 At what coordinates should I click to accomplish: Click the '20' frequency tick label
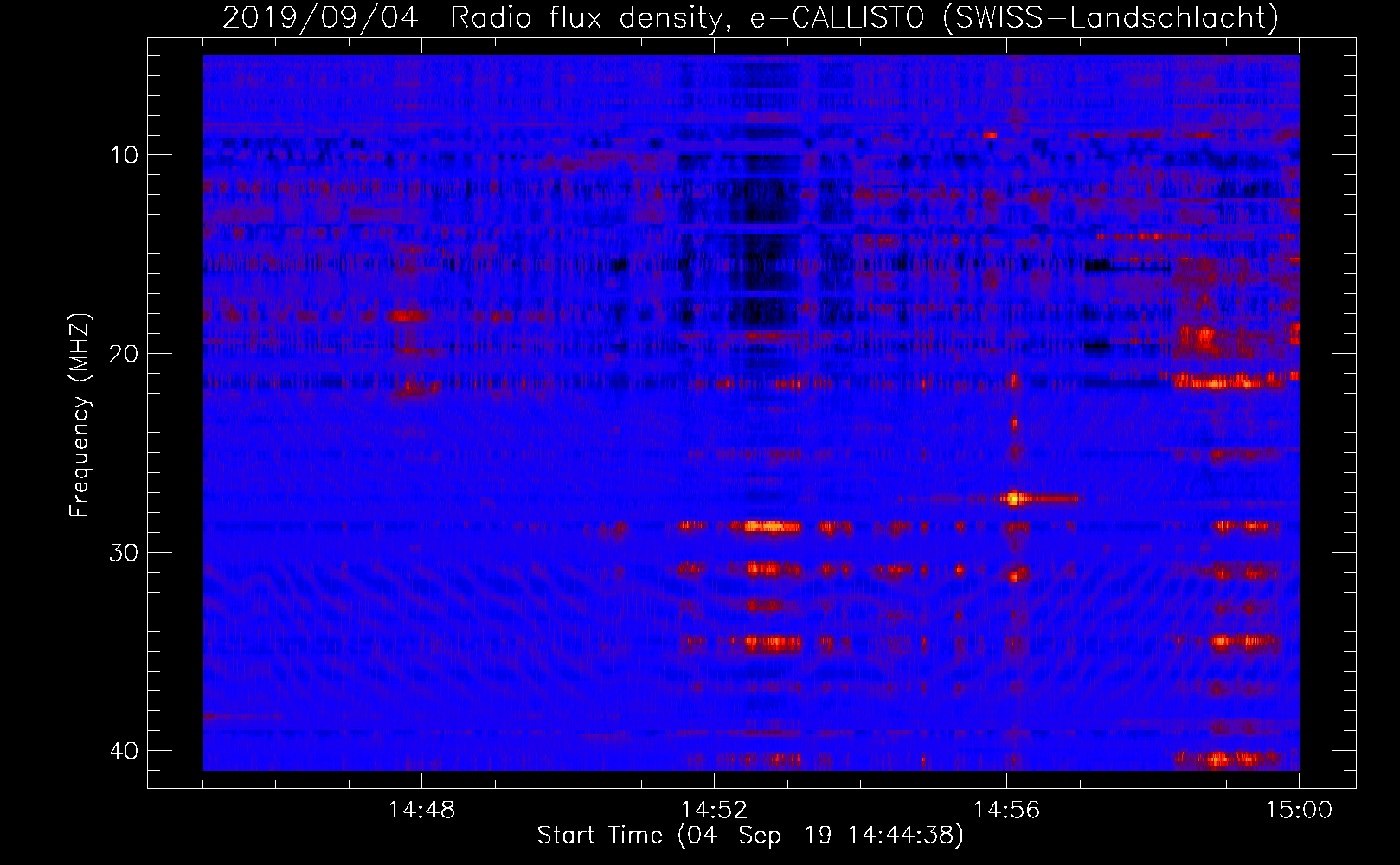(124, 353)
